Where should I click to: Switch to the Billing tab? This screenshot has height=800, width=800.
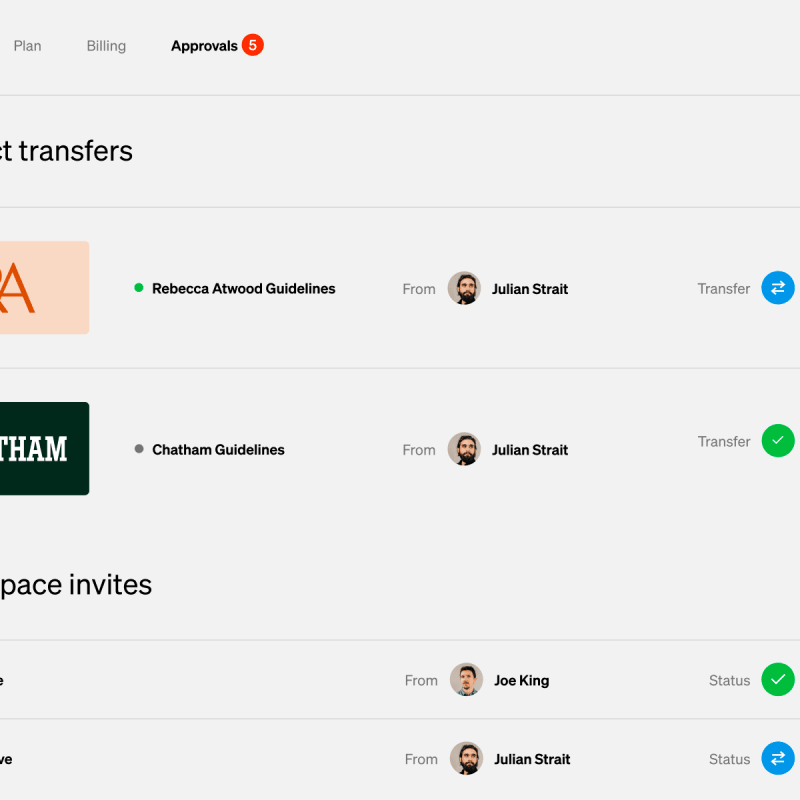tap(106, 46)
